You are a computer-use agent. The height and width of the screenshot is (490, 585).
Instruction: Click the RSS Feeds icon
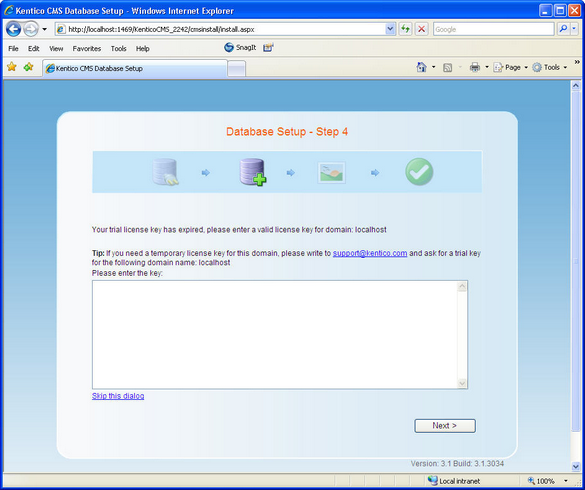coord(447,68)
